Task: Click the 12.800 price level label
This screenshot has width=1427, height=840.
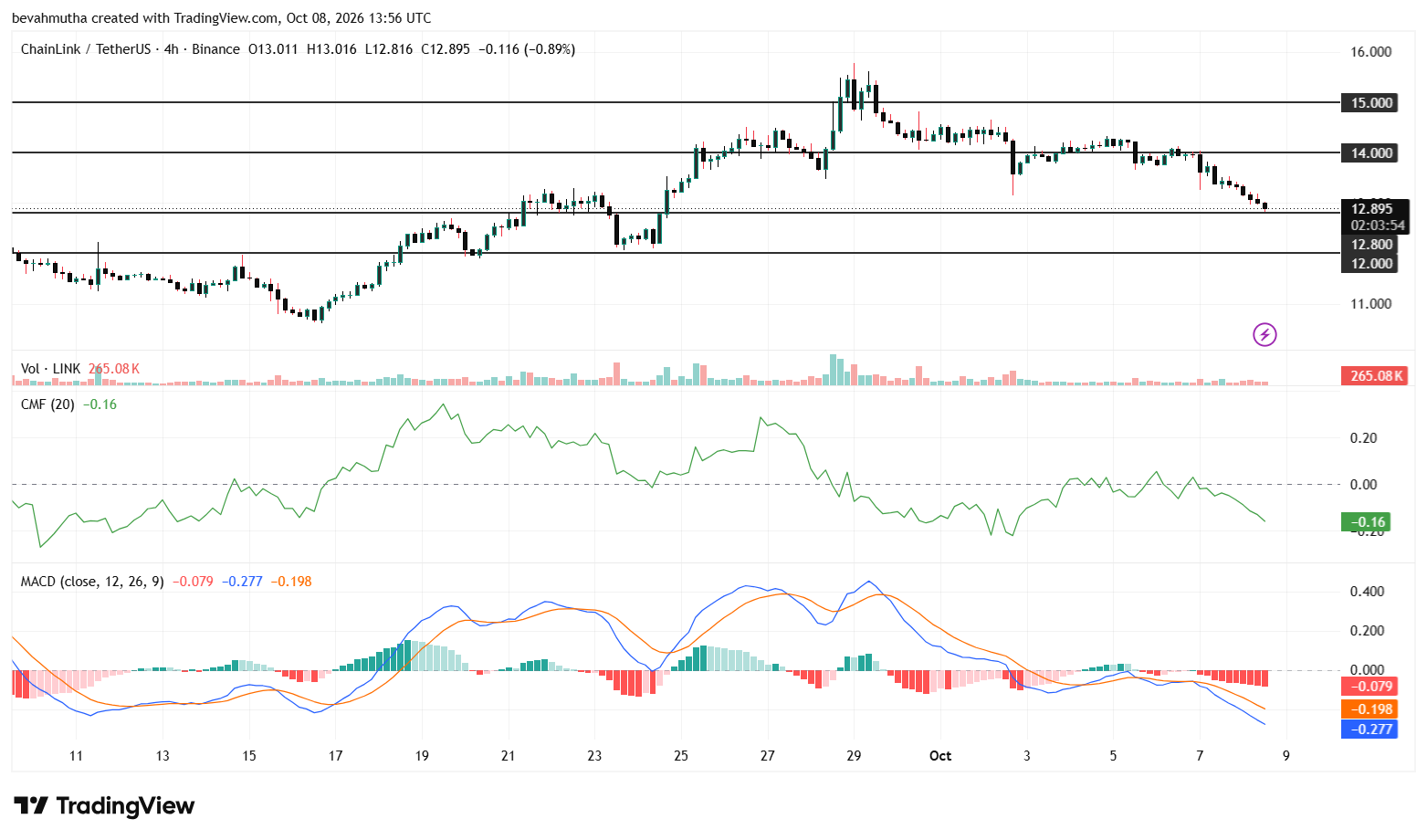Action: click(1371, 244)
